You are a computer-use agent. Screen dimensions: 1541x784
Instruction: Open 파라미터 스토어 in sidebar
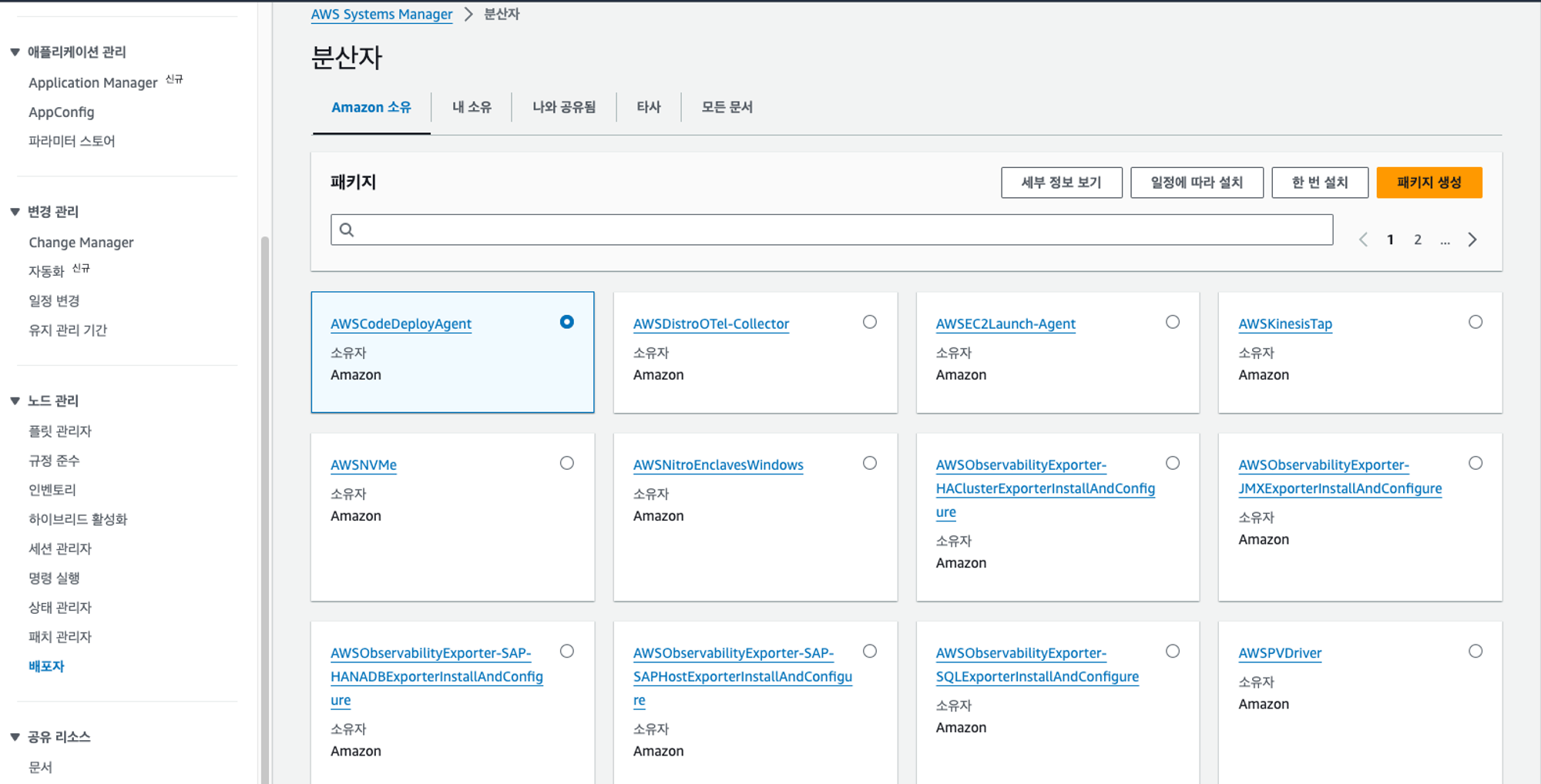pyautogui.click(x=72, y=141)
